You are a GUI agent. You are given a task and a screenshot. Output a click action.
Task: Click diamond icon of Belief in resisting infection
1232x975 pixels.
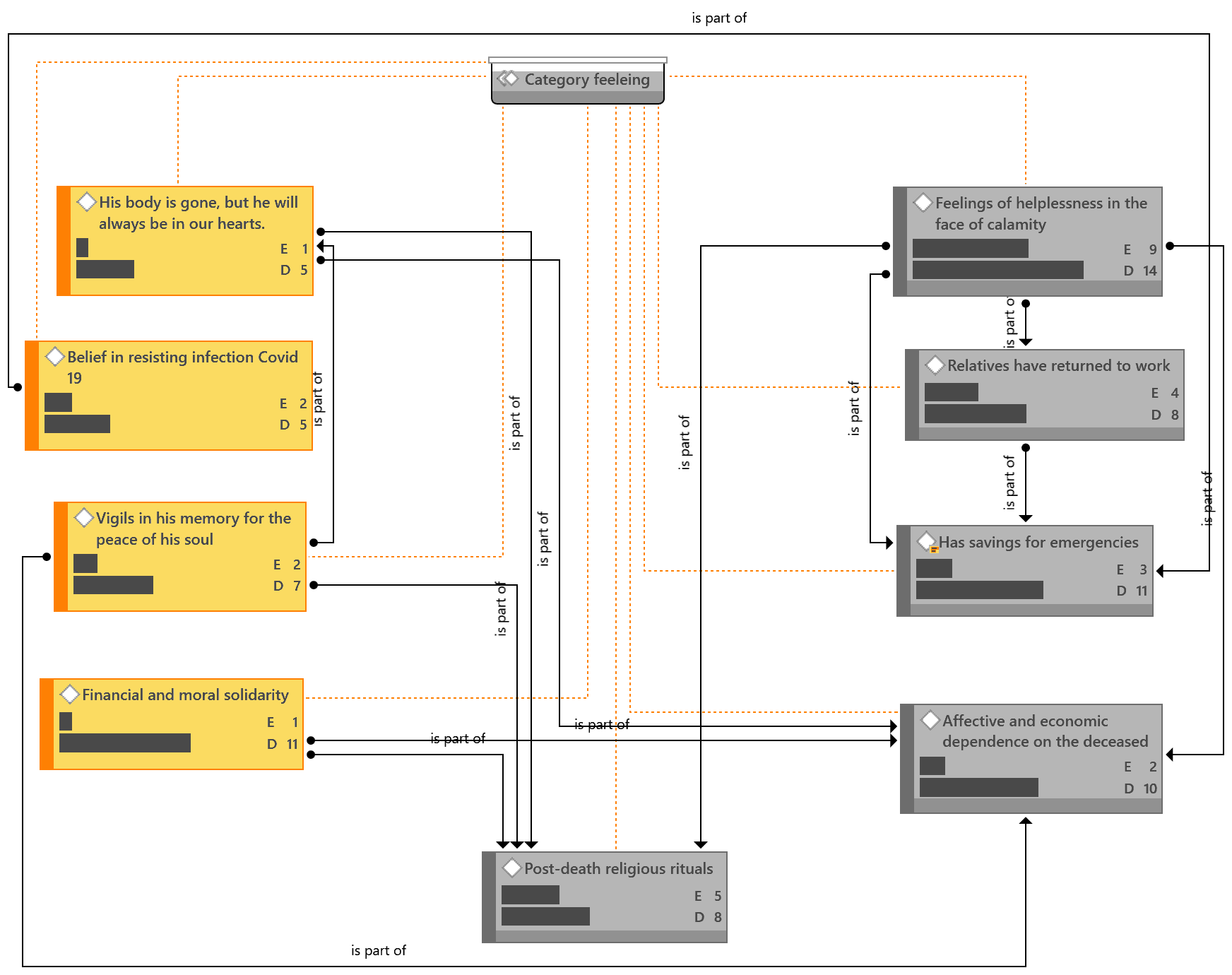(54, 357)
